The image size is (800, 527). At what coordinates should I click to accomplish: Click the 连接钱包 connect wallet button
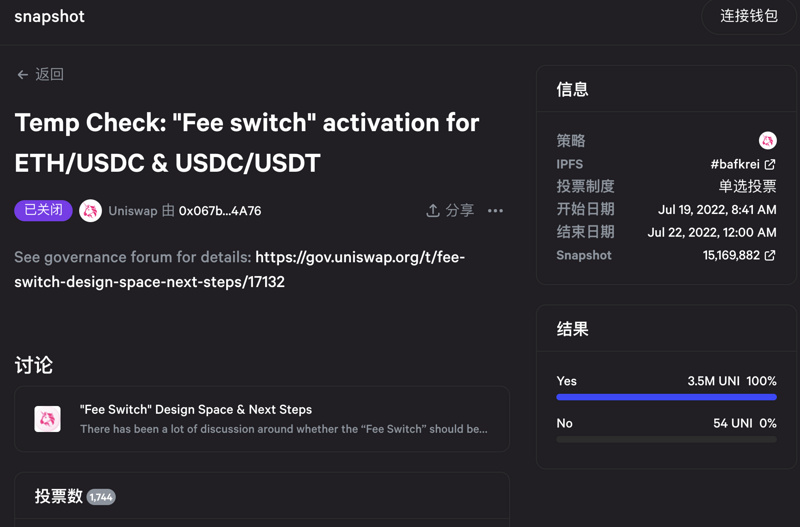point(749,17)
